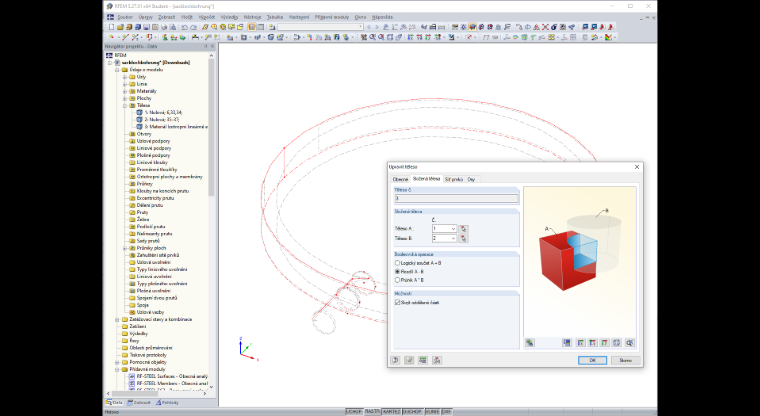Collapse the Údaje o modelu tree node
This screenshot has width=760, height=416.
click(x=117, y=70)
